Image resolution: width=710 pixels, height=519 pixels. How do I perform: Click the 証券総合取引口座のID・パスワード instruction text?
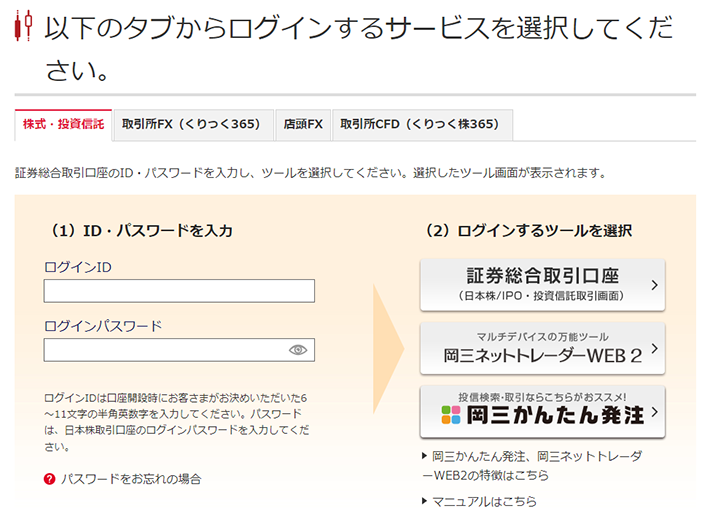311,173
